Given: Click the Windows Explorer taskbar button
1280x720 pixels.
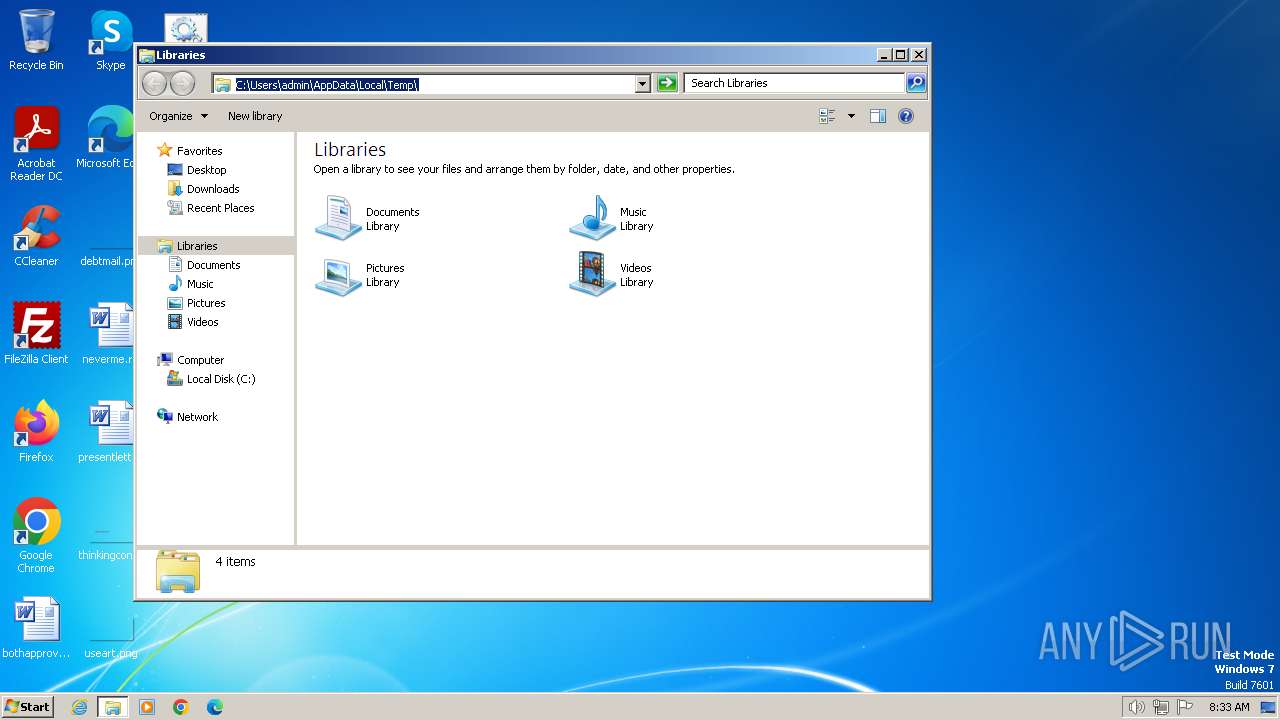Looking at the screenshot, I should (113, 707).
